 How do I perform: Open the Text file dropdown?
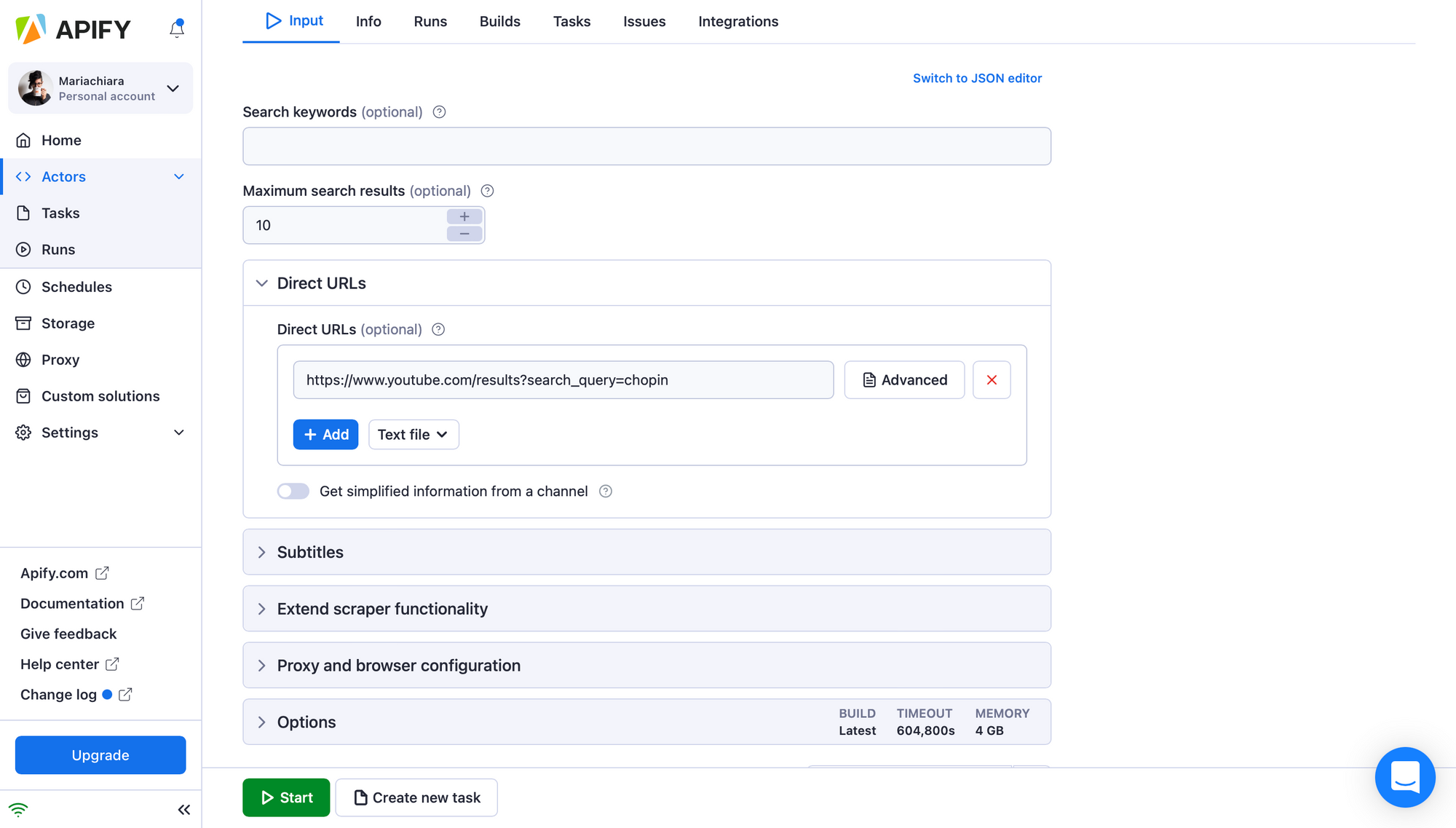(x=414, y=435)
